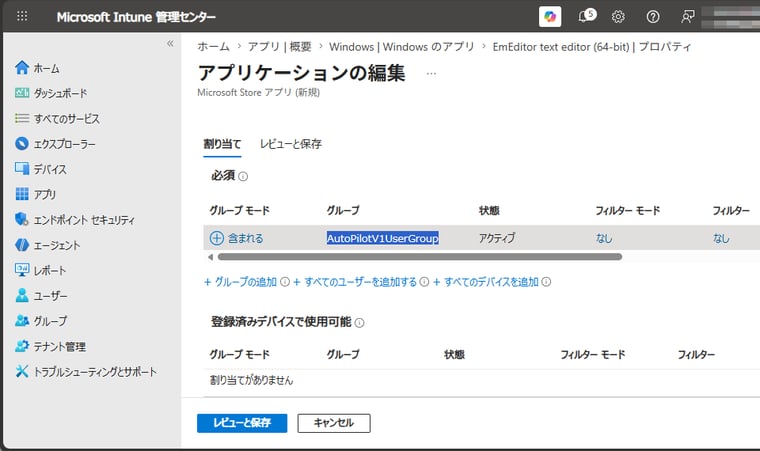
Task: Open すべてのサービス label in sidebar
Action: click(67, 119)
